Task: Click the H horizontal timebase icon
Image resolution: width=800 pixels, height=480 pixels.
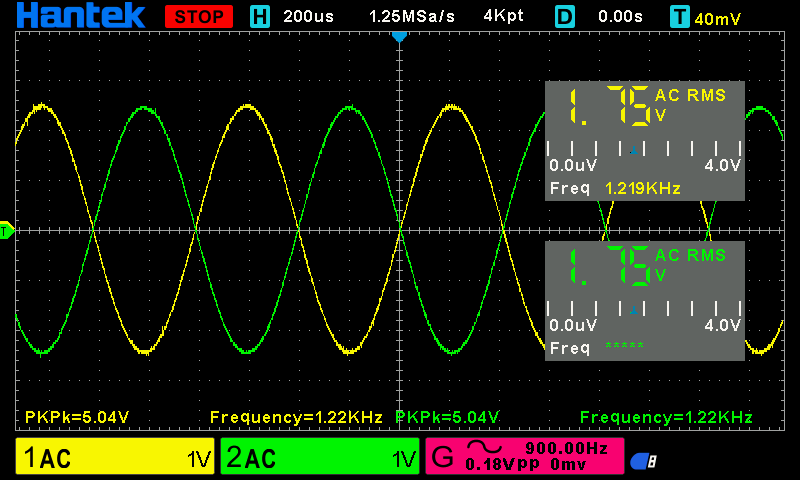Action: coord(260,16)
